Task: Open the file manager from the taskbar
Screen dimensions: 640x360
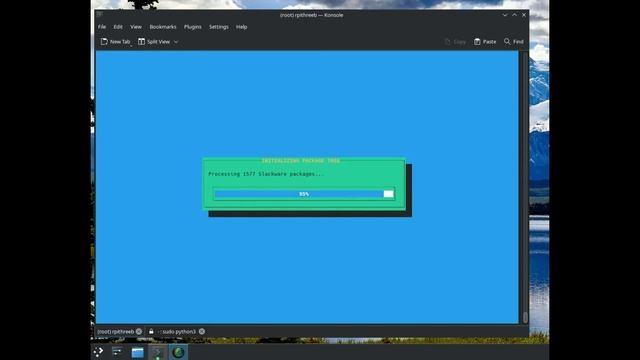Action: 138,352
